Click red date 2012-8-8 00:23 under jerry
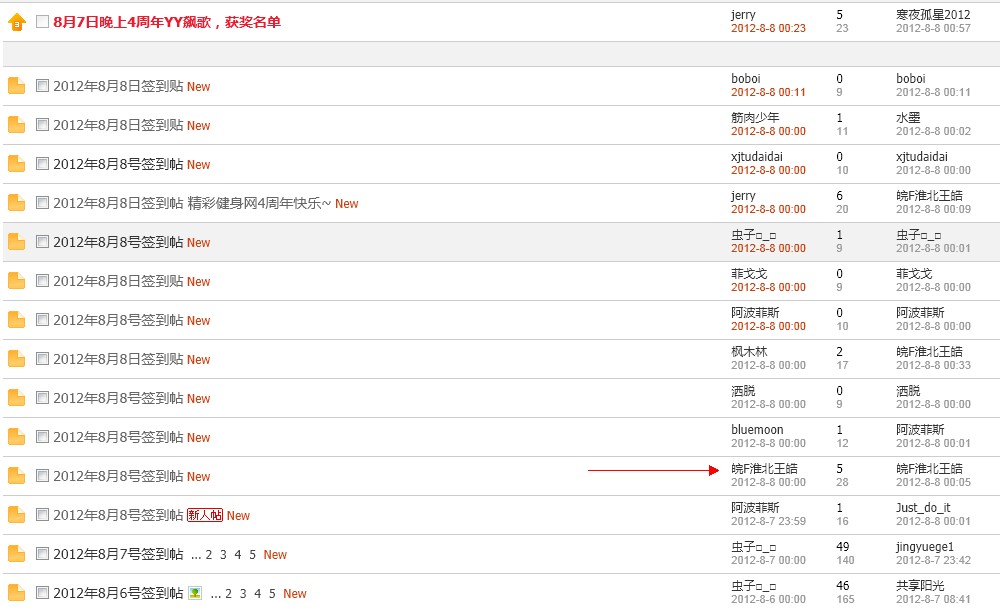Screen dimensions: 1000x610 pos(768,28)
